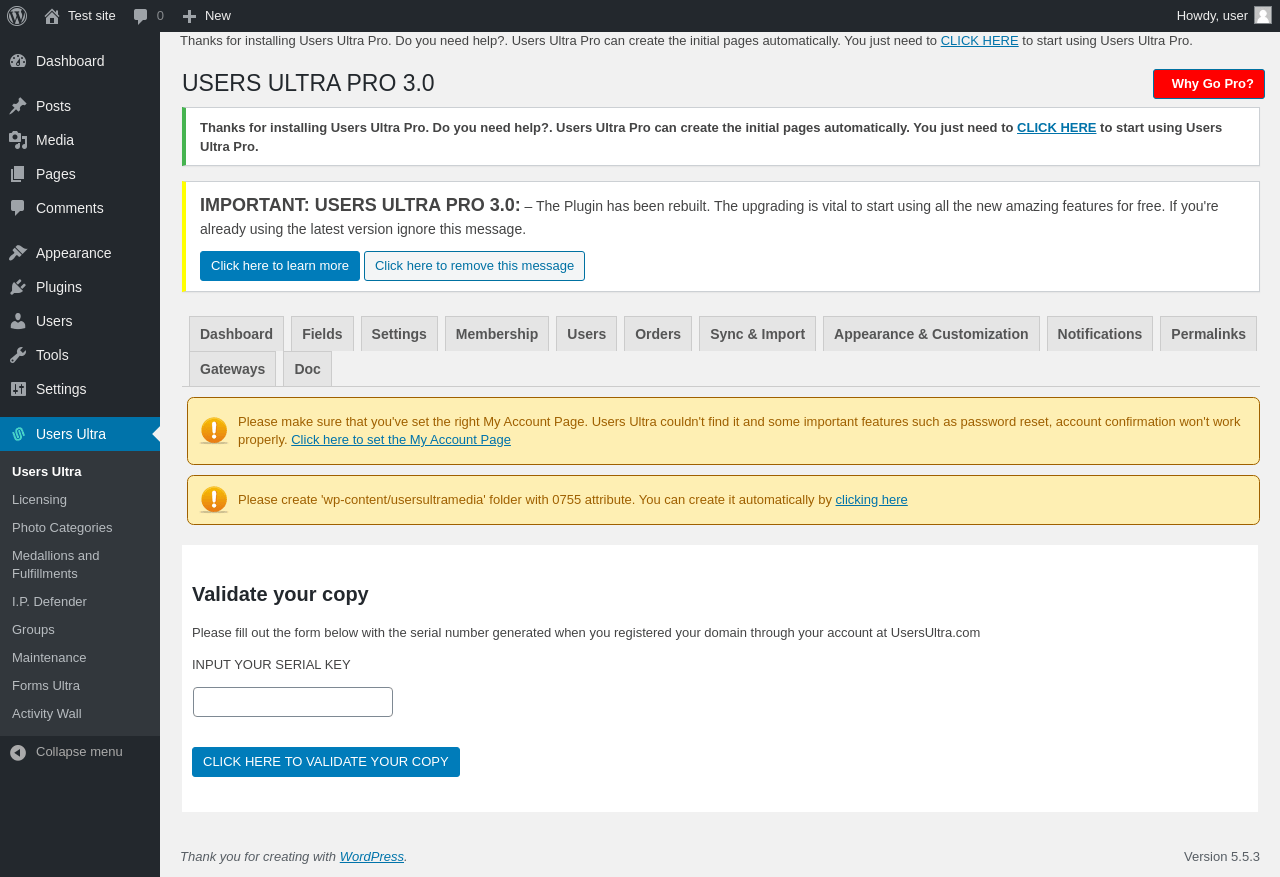Click the validate your copy button
The width and height of the screenshot is (1280, 877).
pos(326,762)
